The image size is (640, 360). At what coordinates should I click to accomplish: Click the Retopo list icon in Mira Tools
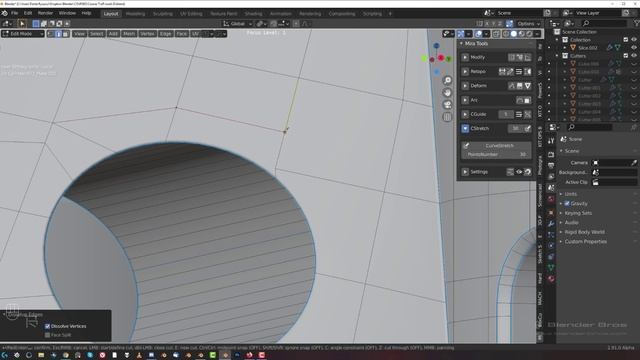click(x=519, y=71)
